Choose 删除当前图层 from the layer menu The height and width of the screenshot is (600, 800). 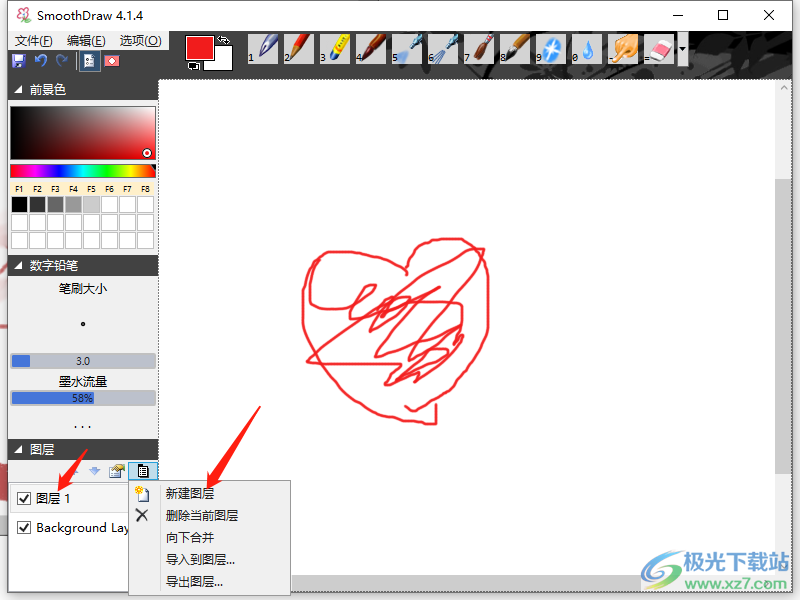[202, 515]
